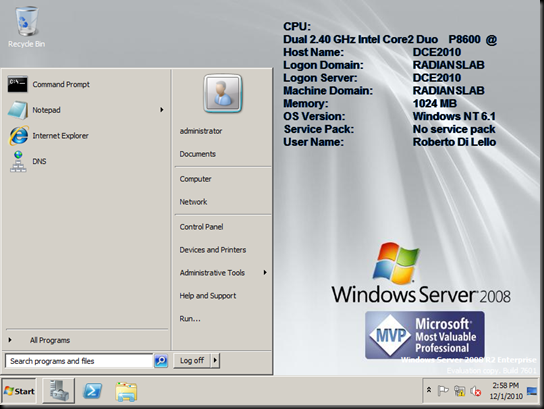Open the DNS manager shortcut

click(x=86, y=161)
